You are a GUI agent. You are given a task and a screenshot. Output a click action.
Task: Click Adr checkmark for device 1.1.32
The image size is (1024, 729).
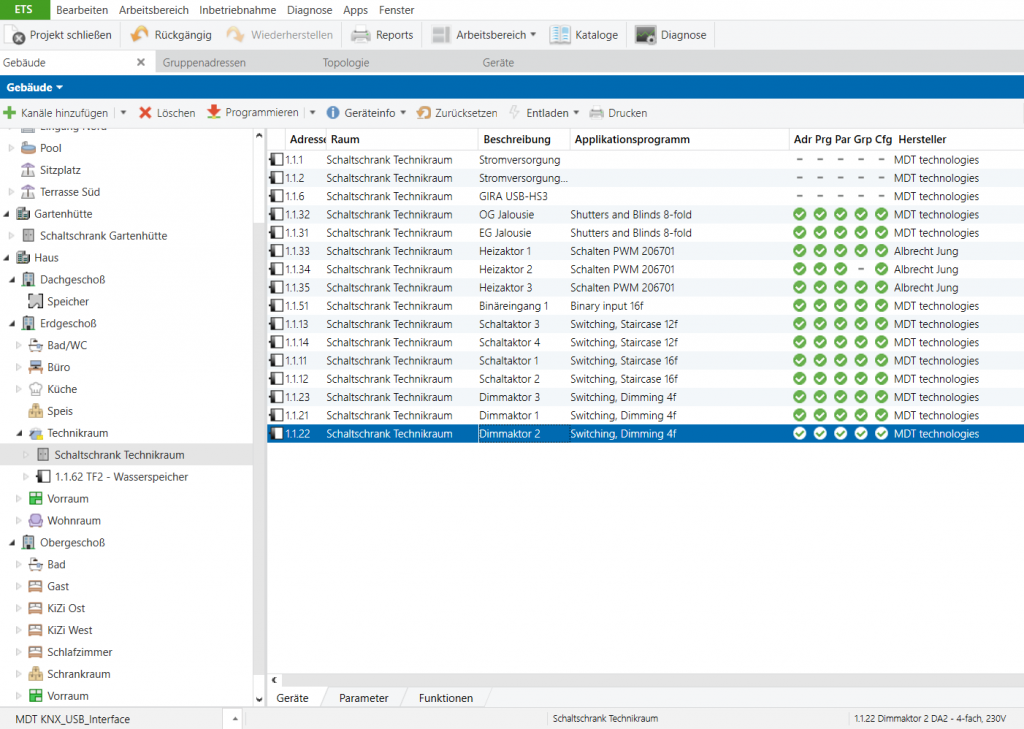799,215
